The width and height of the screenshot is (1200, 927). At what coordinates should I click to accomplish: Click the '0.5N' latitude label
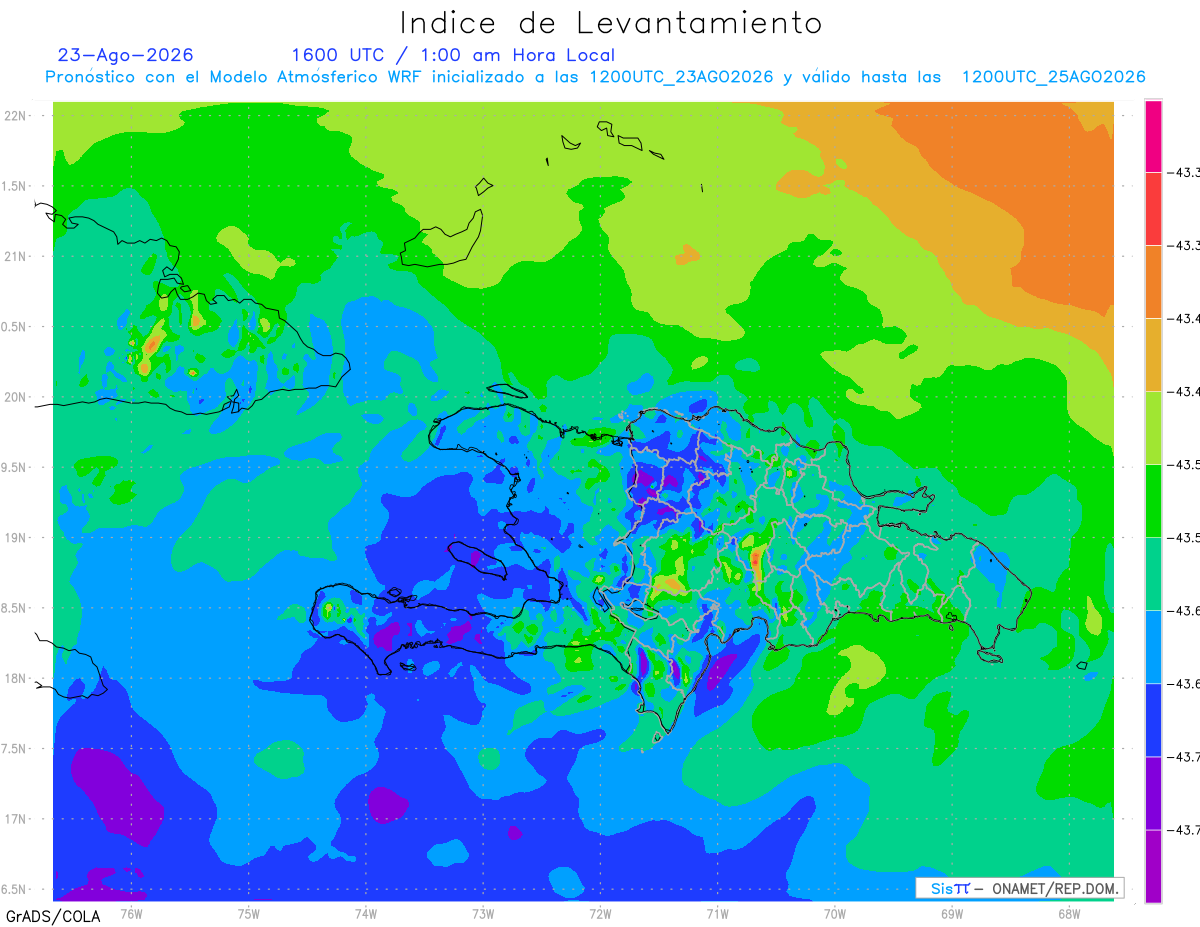pyautogui.click(x=15, y=327)
